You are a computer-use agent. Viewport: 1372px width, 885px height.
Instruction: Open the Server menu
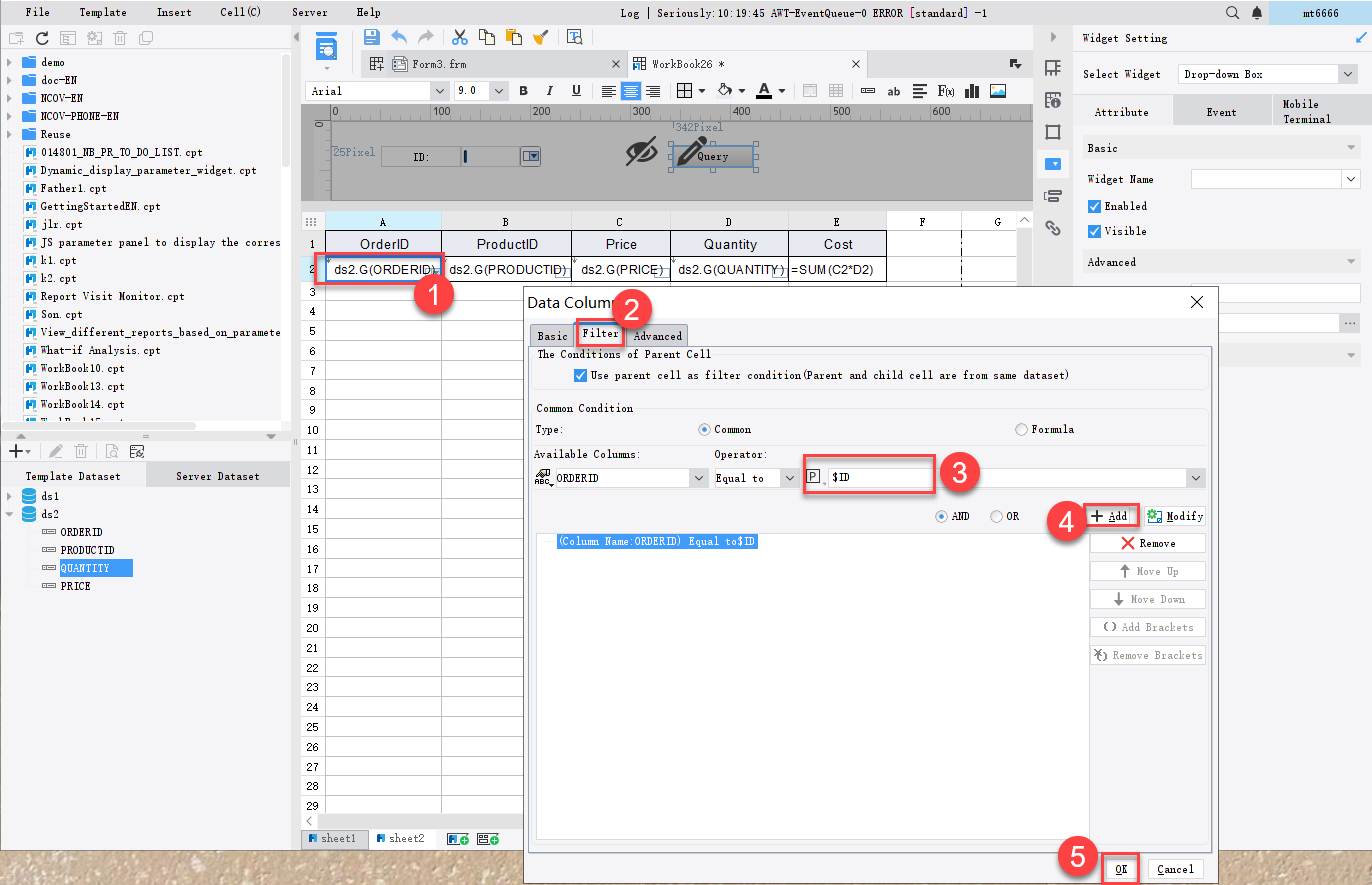310,12
